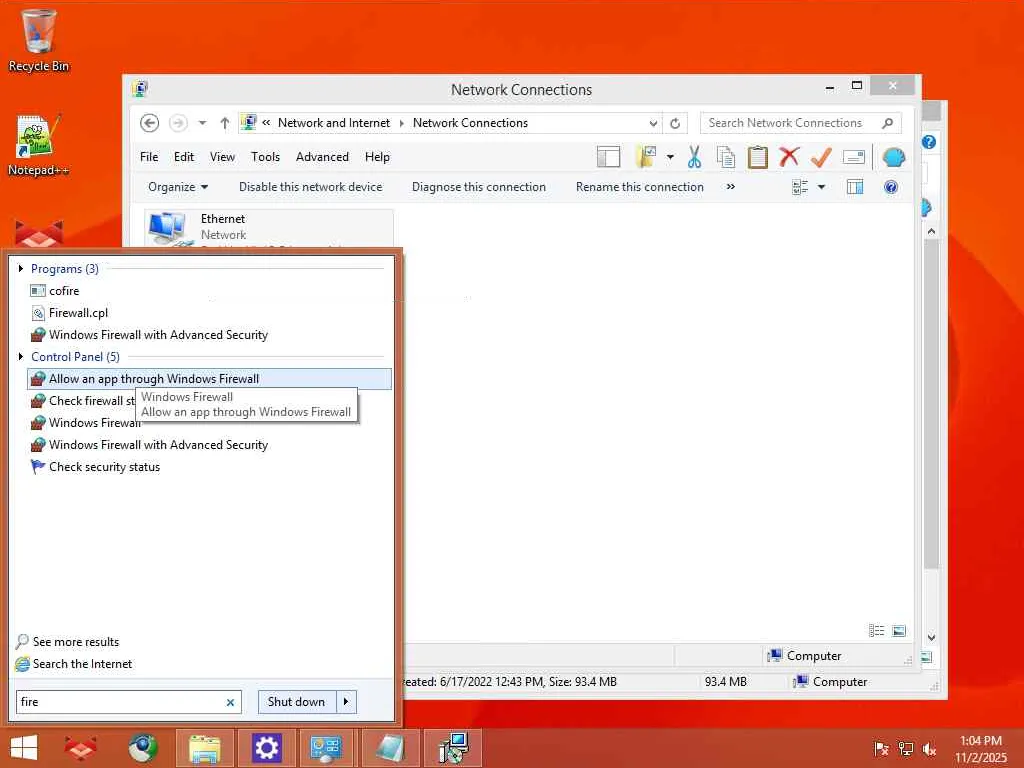The image size is (1024, 768).
Task: Switch to large icons view at bottom right
Action: pos(899,631)
